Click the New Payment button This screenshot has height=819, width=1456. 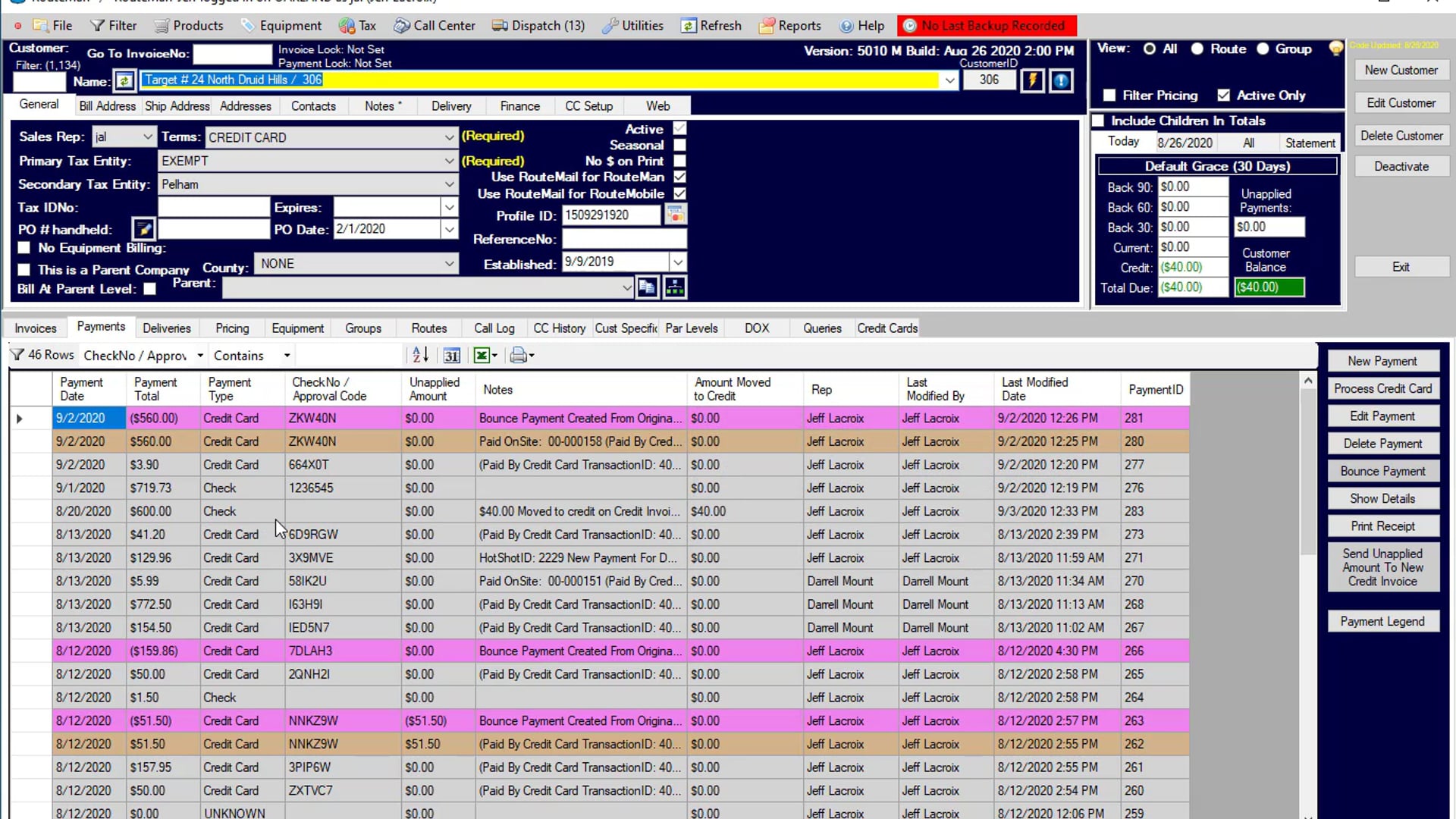(x=1382, y=361)
